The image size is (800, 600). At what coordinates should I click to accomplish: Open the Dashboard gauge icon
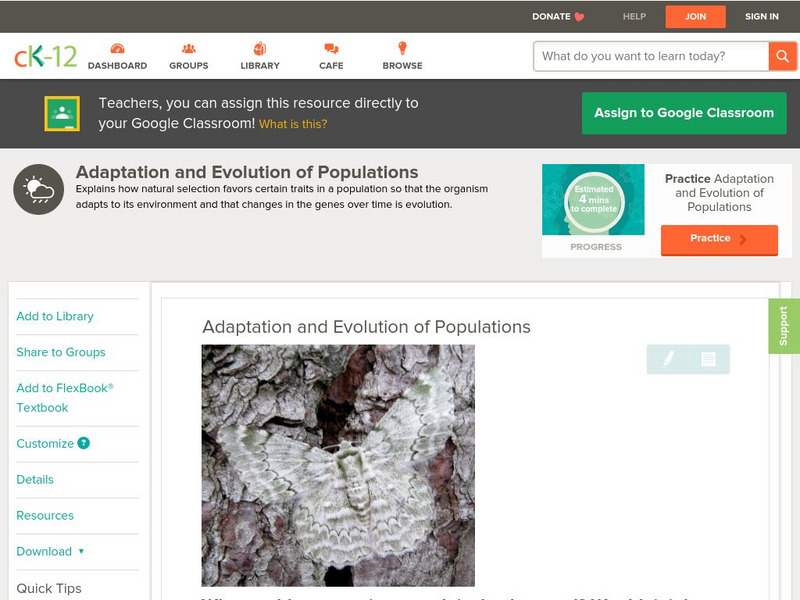coord(117,48)
